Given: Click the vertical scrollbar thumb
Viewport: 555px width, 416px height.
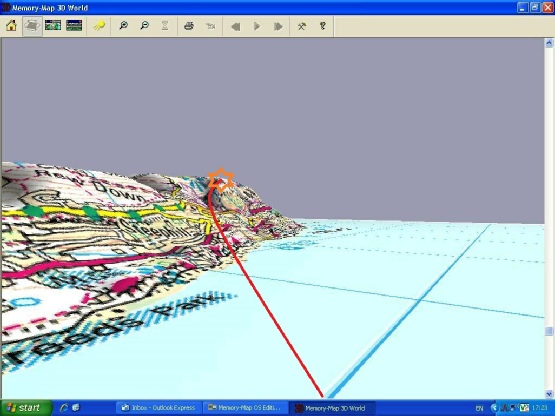Looking at the screenshot, I should pos(549,331).
